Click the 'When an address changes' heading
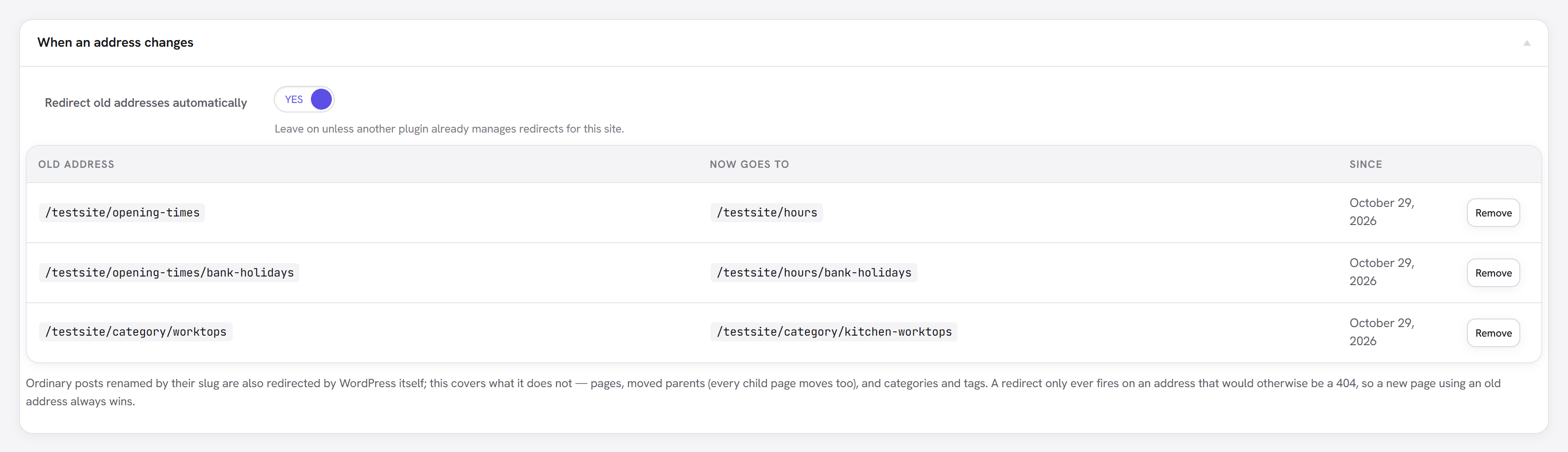Viewport: 1568px width, 452px height. [x=115, y=42]
